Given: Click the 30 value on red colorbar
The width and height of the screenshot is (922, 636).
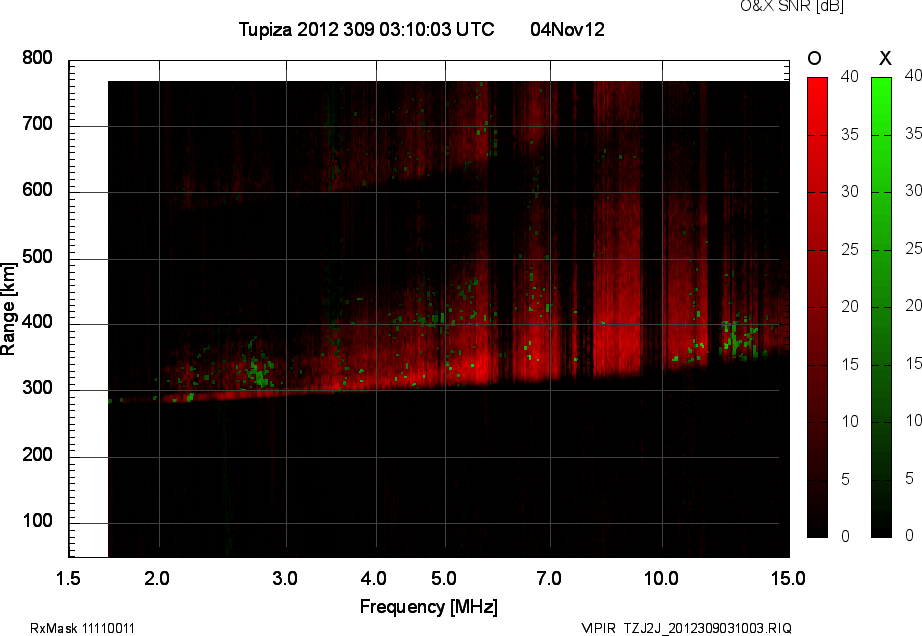Looking at the screenshot, I should [x=849, y=192].
